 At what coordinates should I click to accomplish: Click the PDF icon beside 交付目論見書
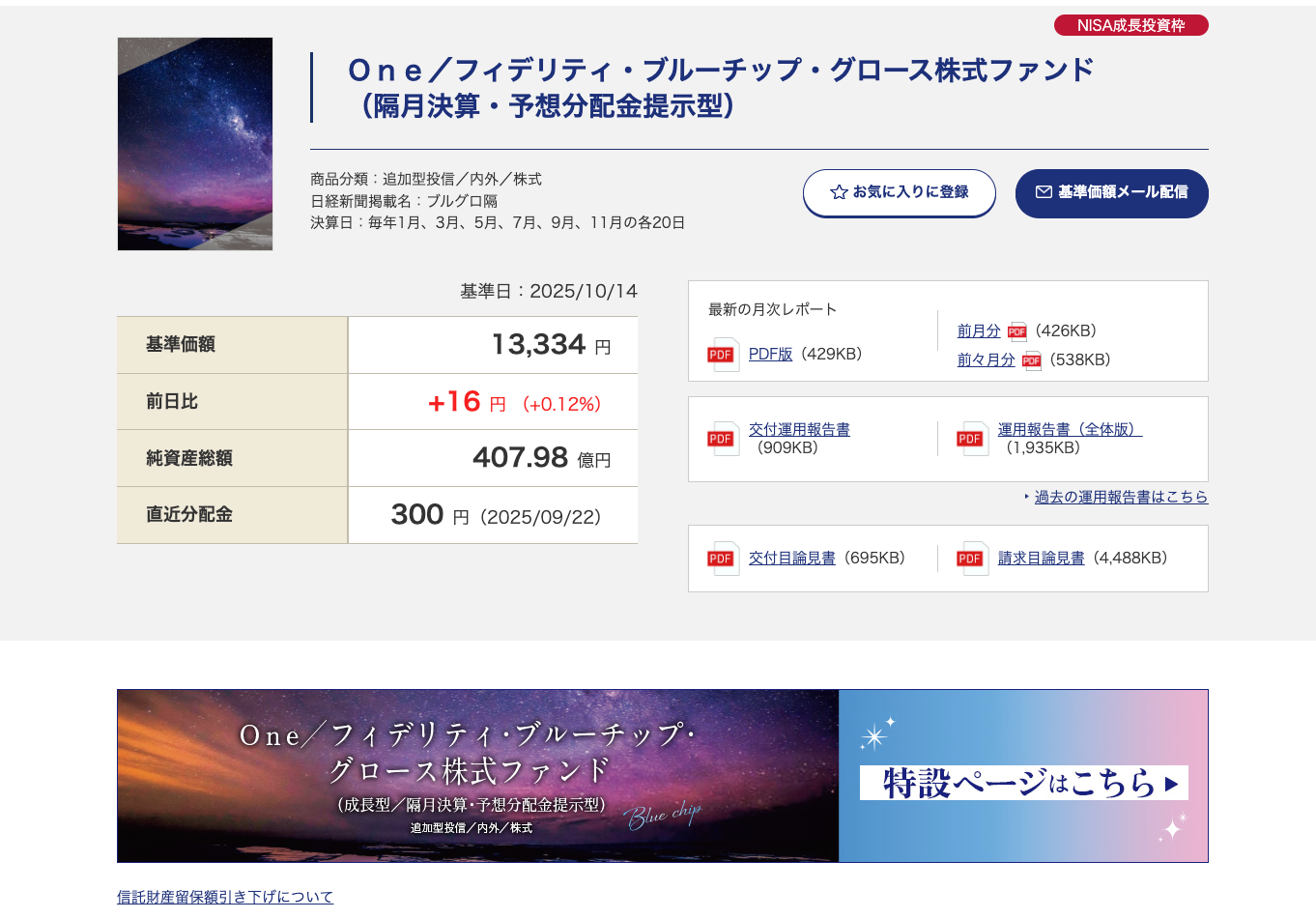coord(723,559)
